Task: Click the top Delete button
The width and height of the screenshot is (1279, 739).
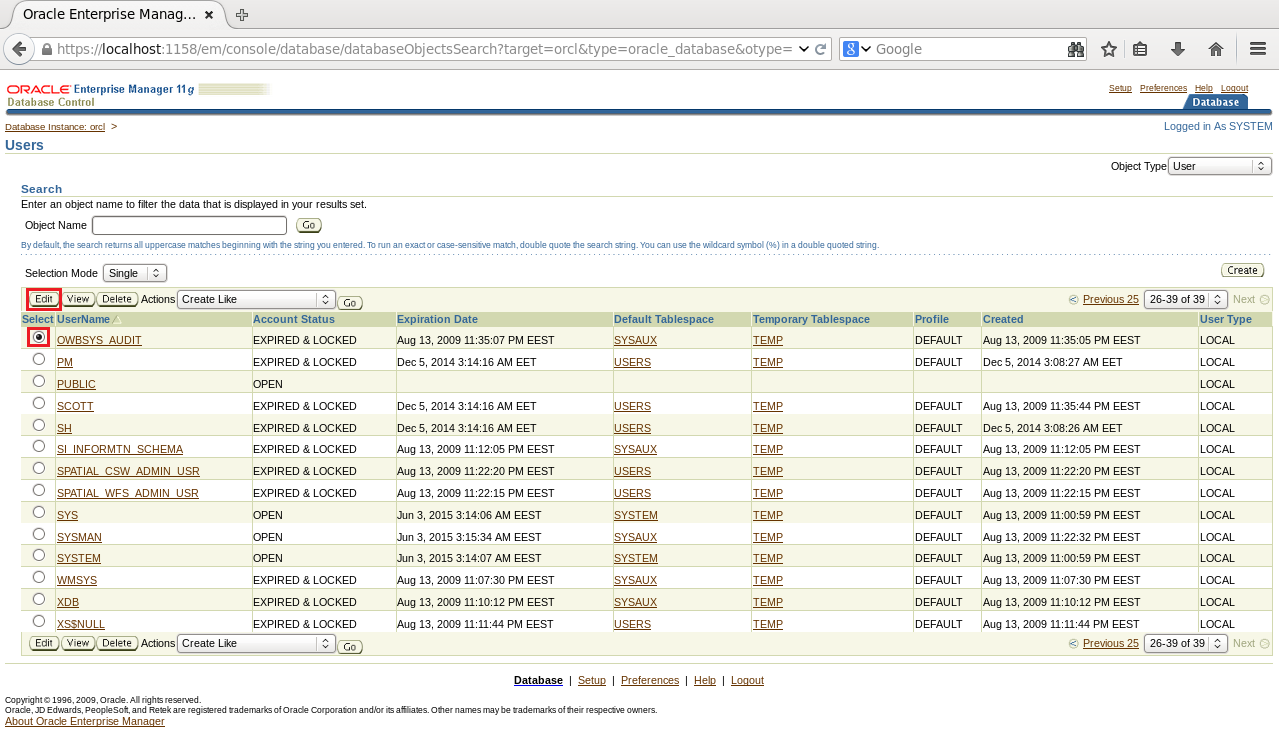Action: 117,299
